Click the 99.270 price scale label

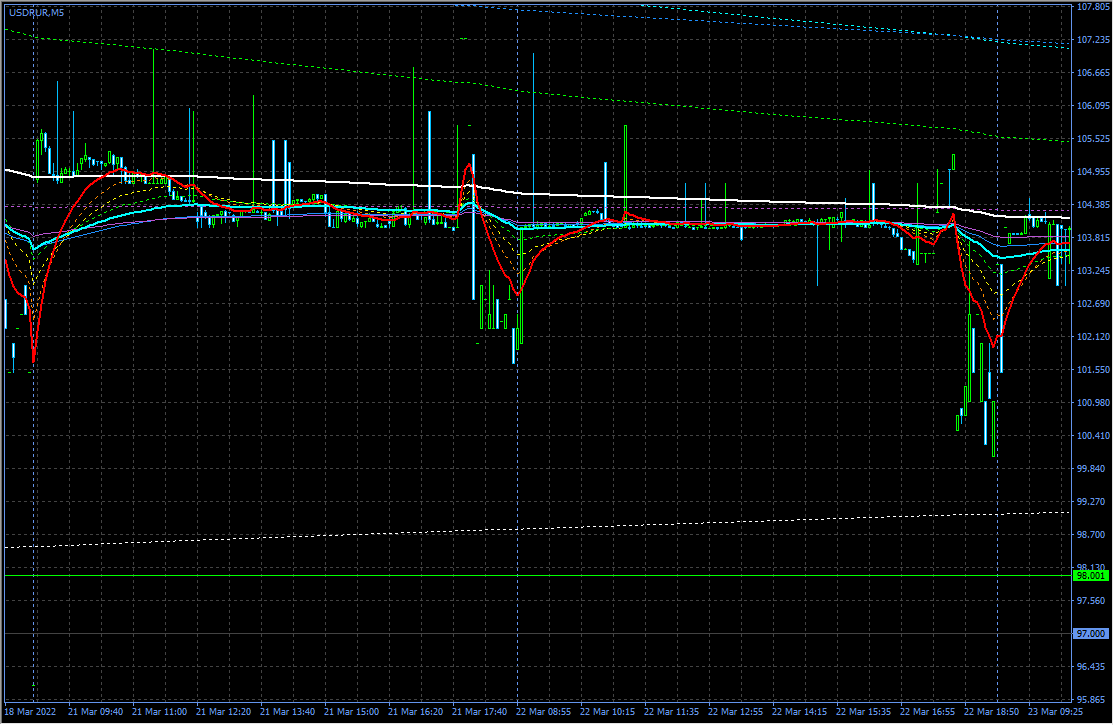pyautogui.click(x=1090, y=502)
